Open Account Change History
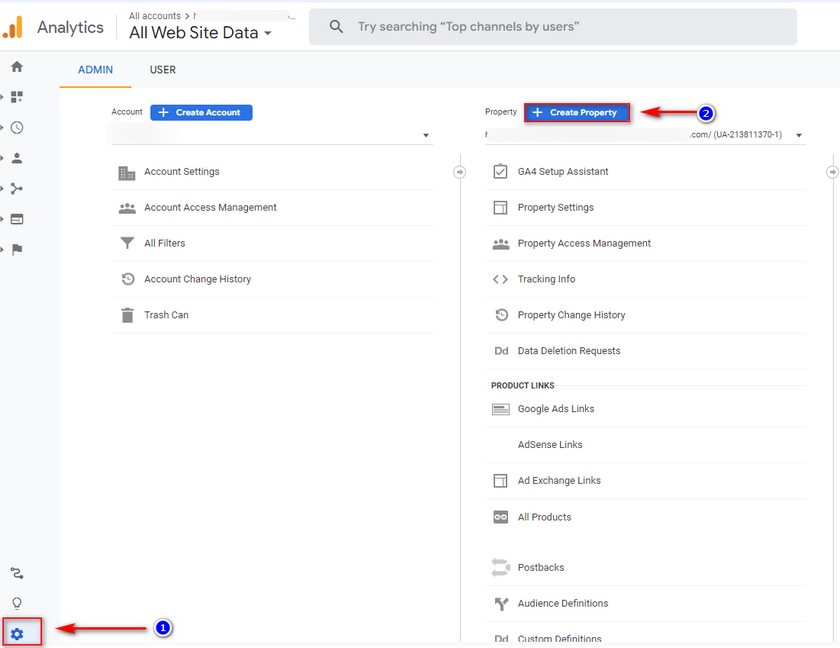The height and width of the screenshot is (648, 840). pos(197,279)
